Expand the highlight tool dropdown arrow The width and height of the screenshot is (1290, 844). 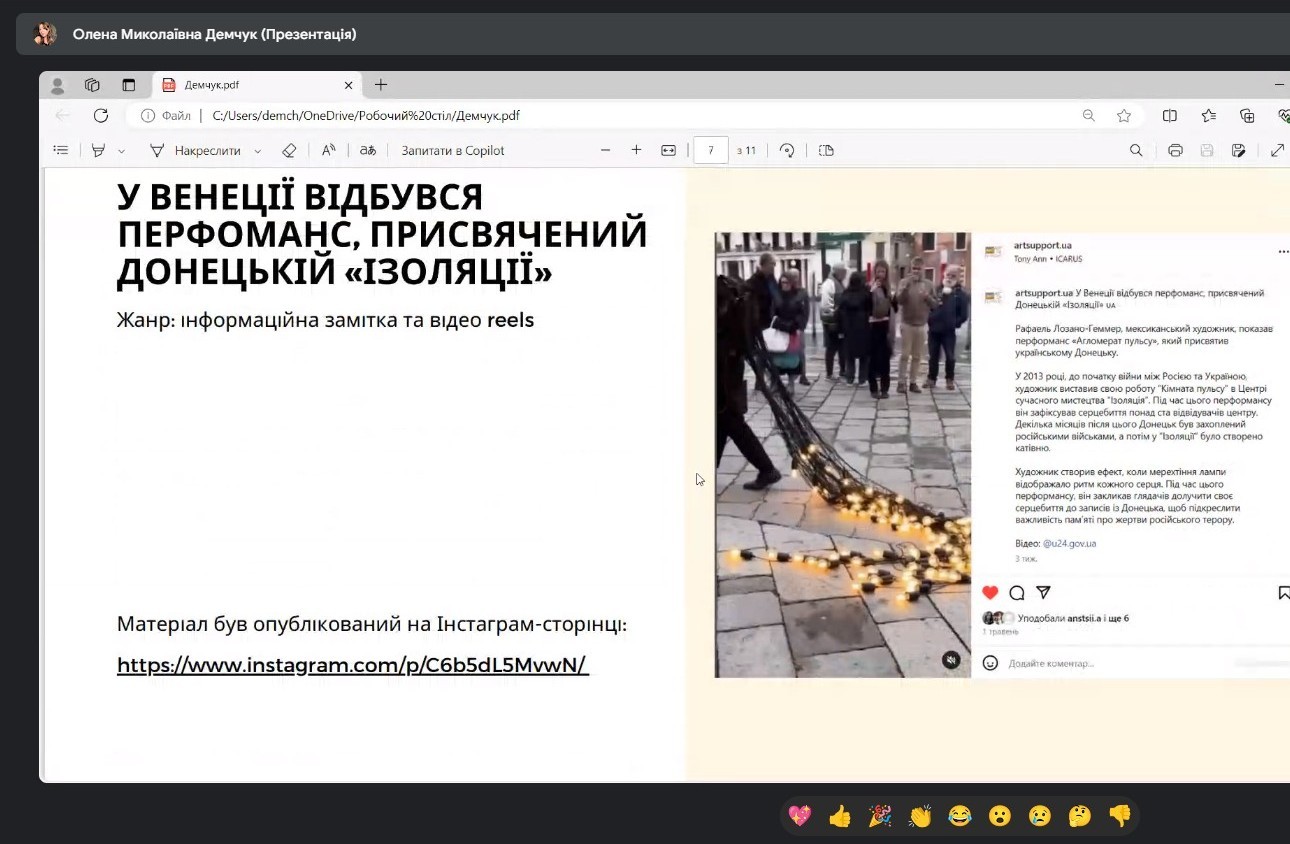(122, 152)
